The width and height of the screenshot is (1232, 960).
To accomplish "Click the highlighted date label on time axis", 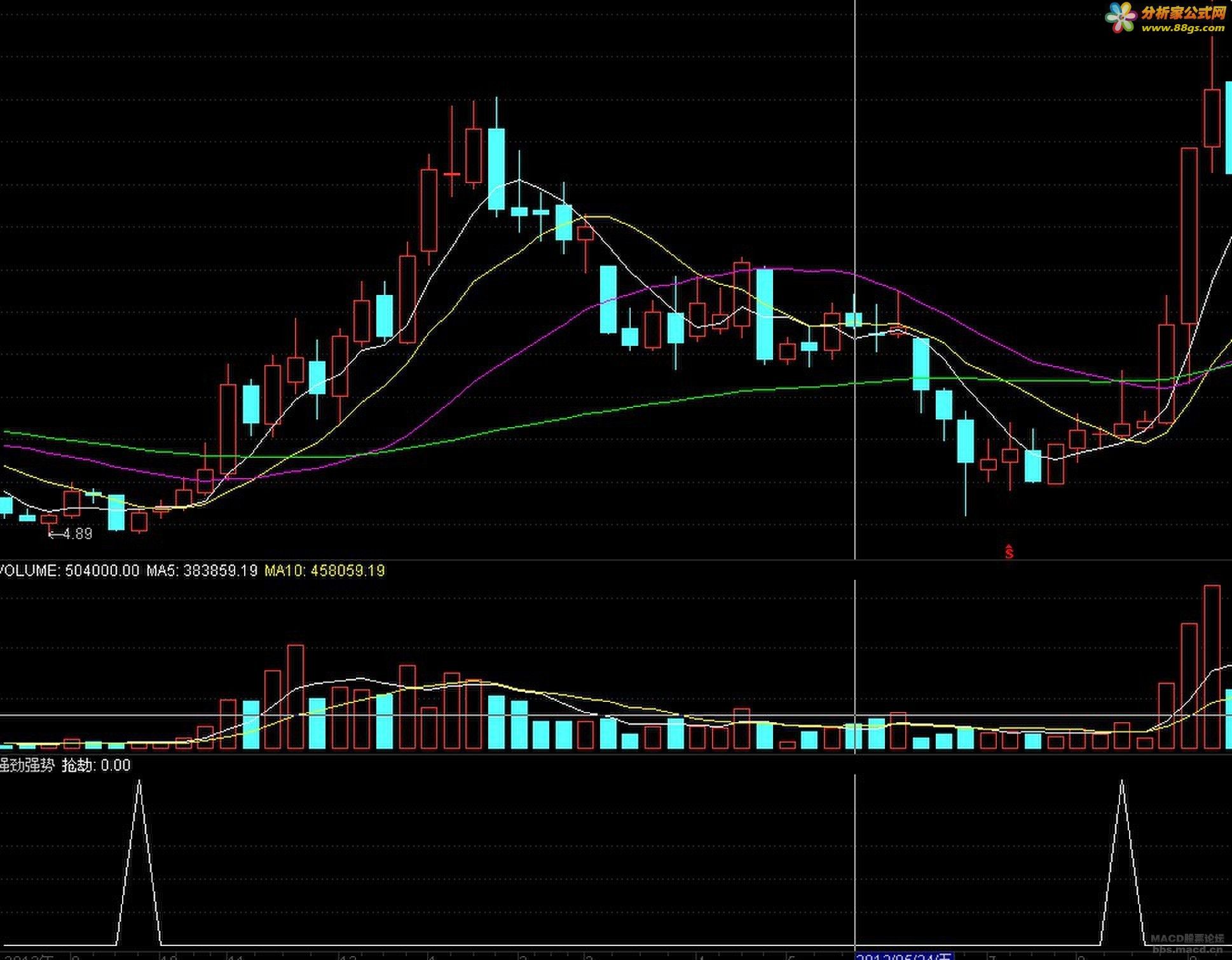I will pyautogui.click(x=905, y=956).
